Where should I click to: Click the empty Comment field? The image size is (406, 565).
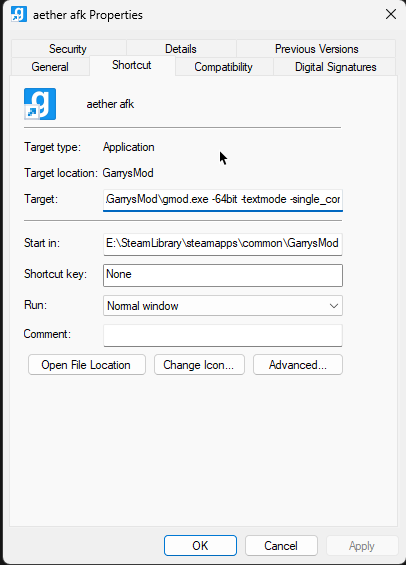click(223, 335)
